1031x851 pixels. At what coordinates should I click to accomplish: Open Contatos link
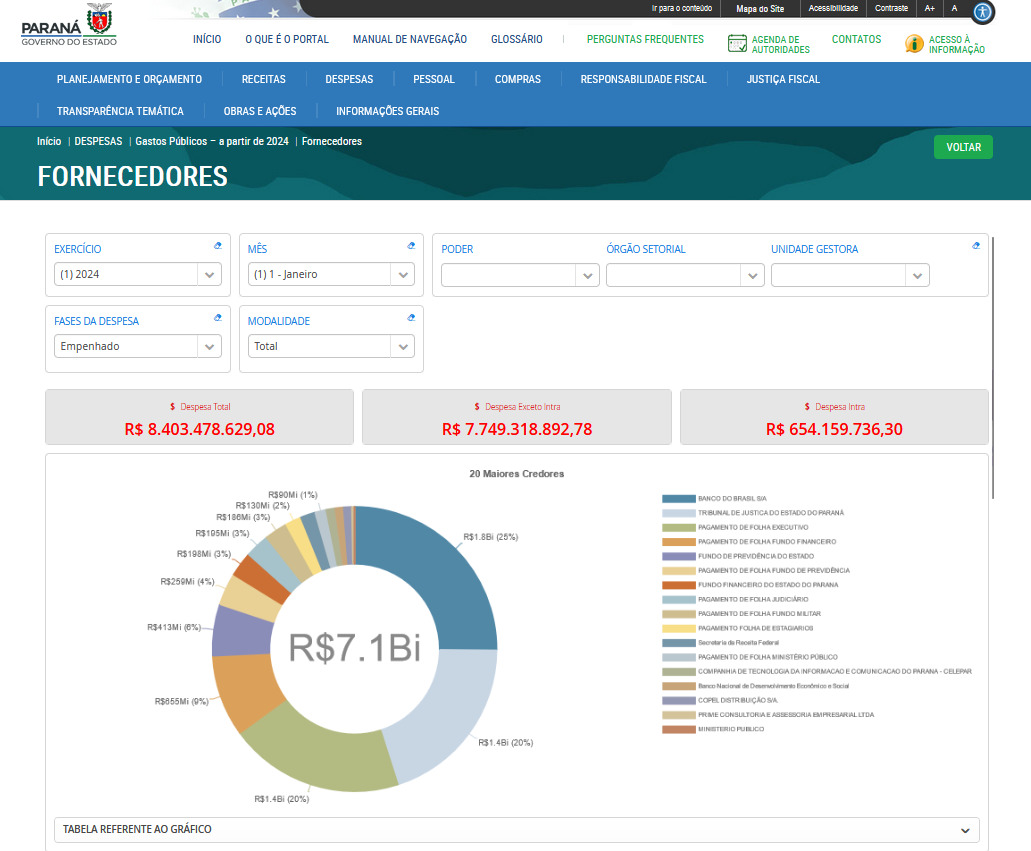(x=856, y=39)
